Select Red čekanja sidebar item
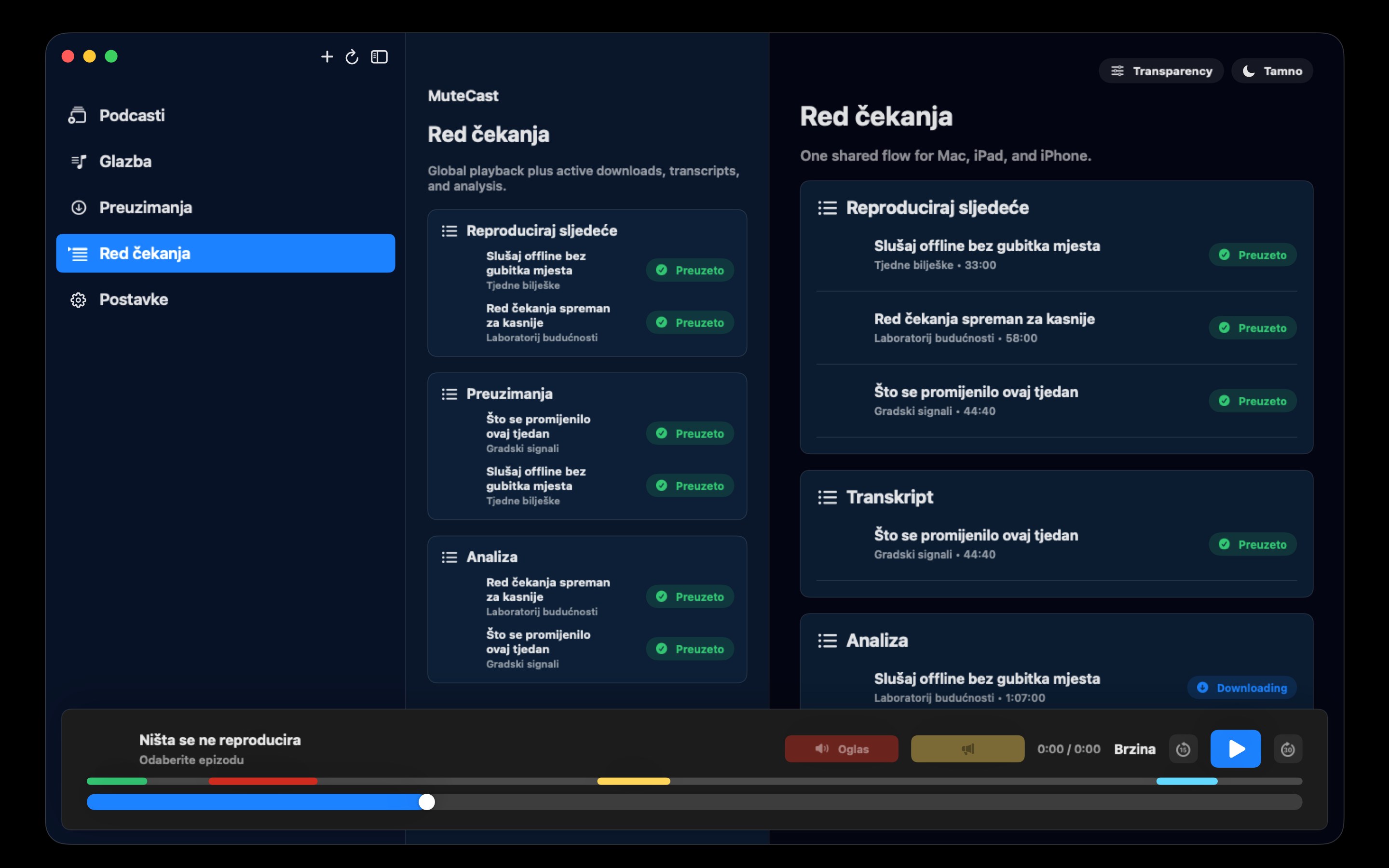Screen dimensions: 1389x868 226,253
